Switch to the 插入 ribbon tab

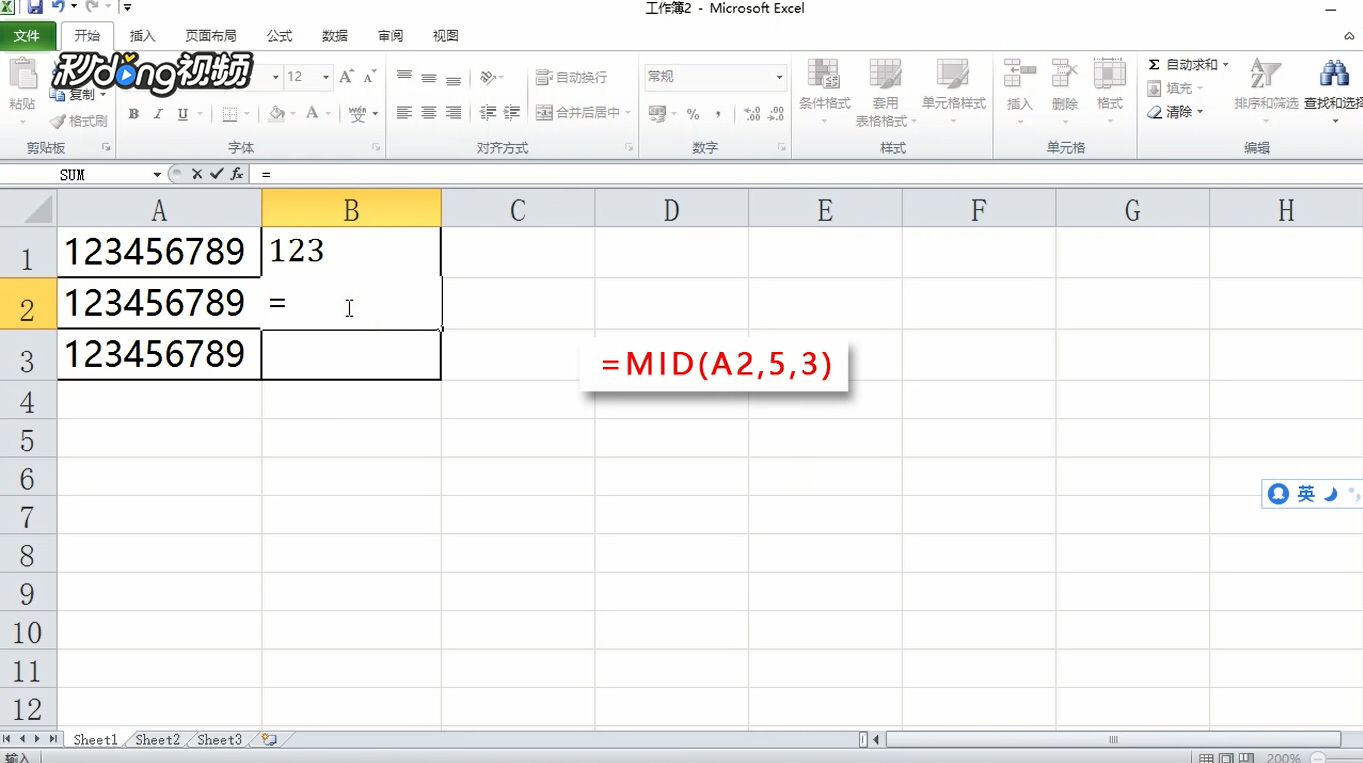click(142, 35)
